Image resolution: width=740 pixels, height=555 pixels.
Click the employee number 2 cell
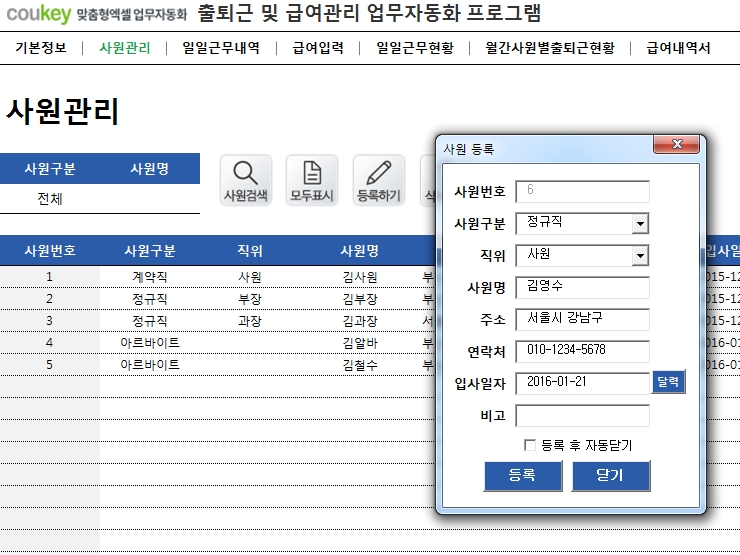click(50, 299)
